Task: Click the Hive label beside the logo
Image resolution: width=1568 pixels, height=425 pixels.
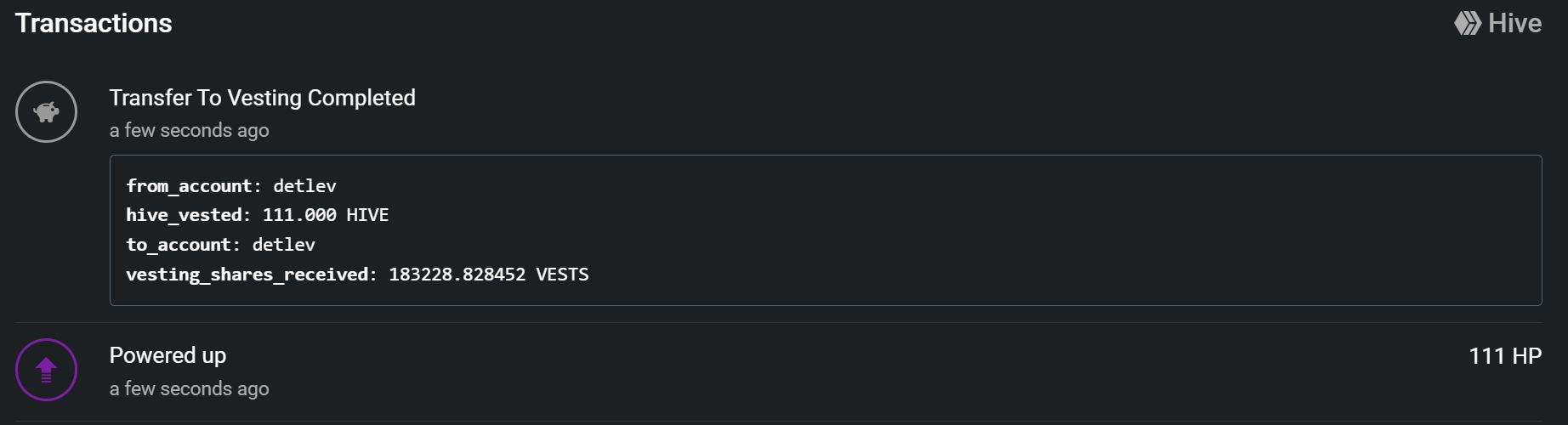Action: pos(1514,23)
